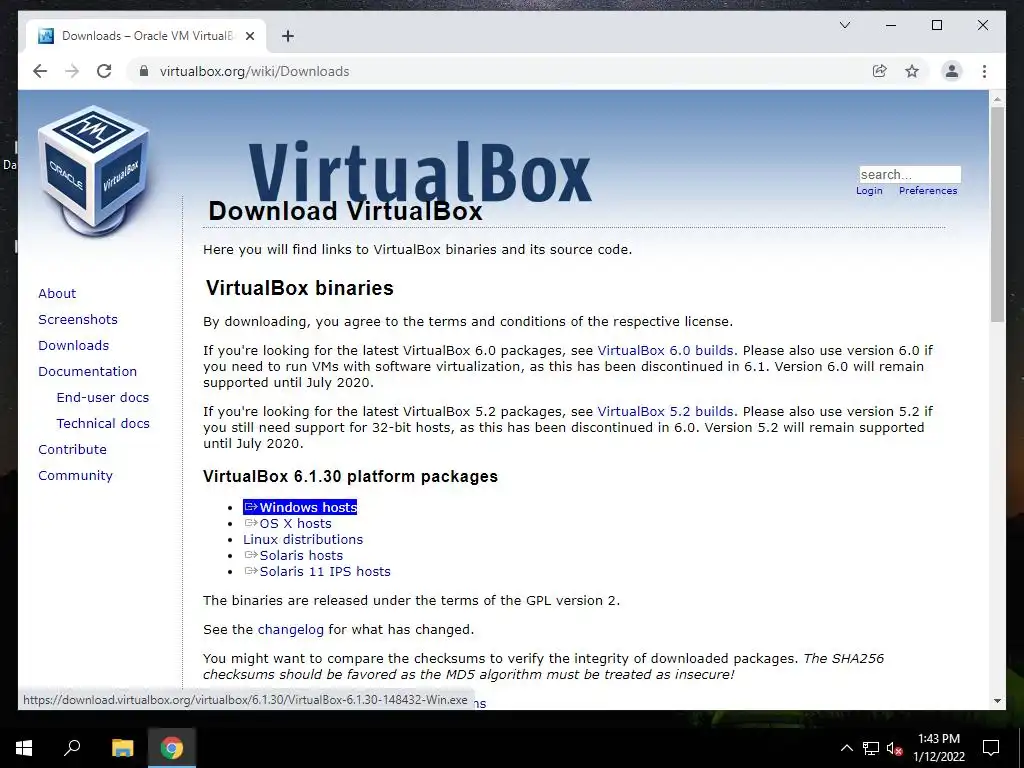Open Chrome's three-dot menu

[984, 71]
